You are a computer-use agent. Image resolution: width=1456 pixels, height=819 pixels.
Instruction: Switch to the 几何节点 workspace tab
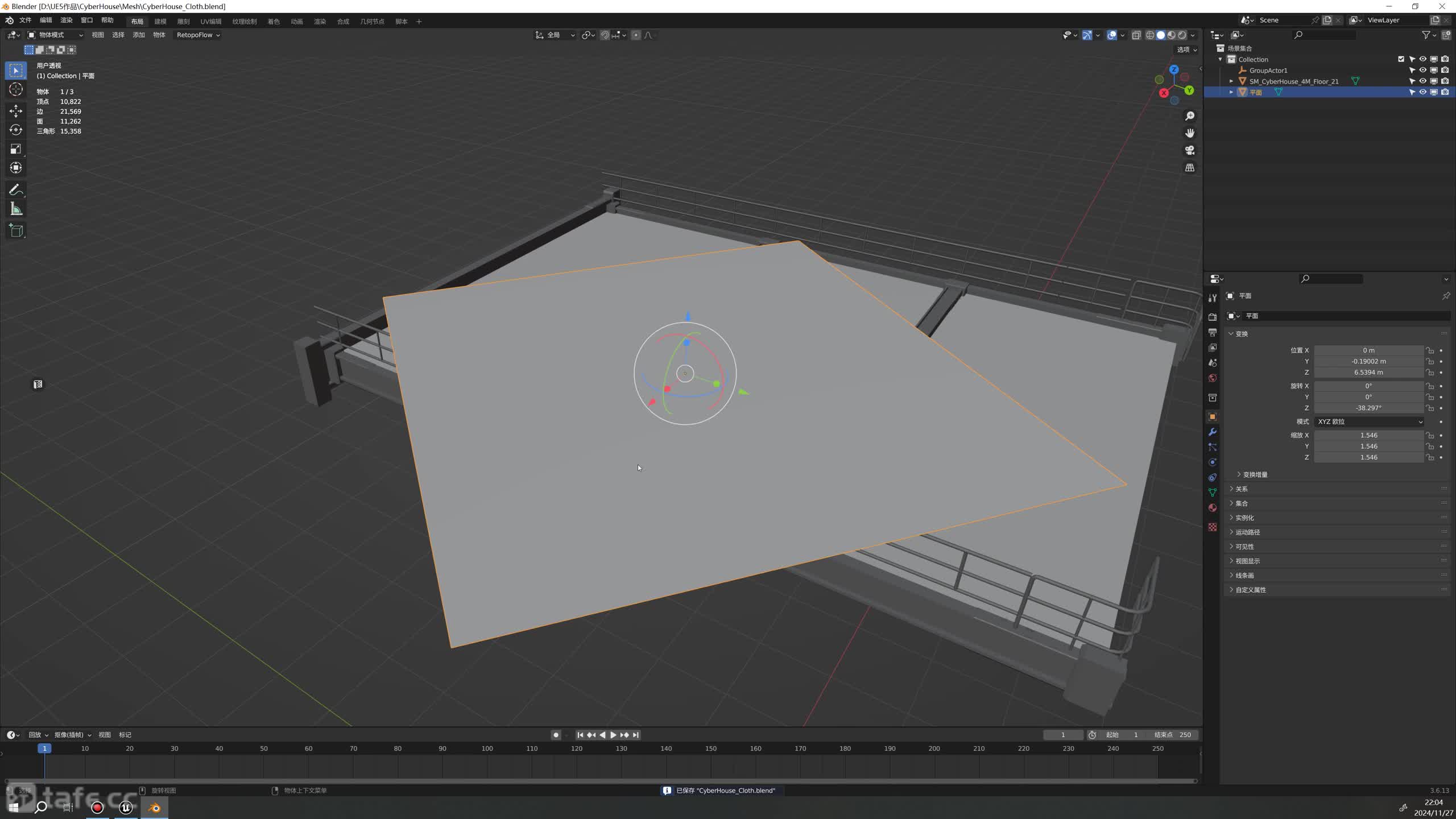[x=372, y=22]
